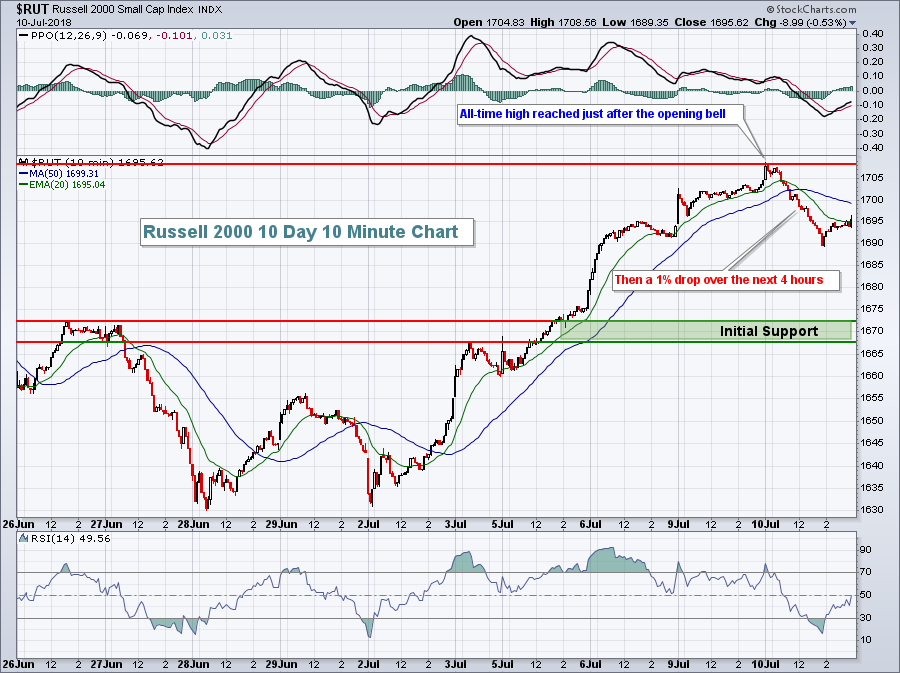Click the 0.40 PPO axis label
Screen dimensions: 900x673
pyautogui.click(x=873, y=34)
